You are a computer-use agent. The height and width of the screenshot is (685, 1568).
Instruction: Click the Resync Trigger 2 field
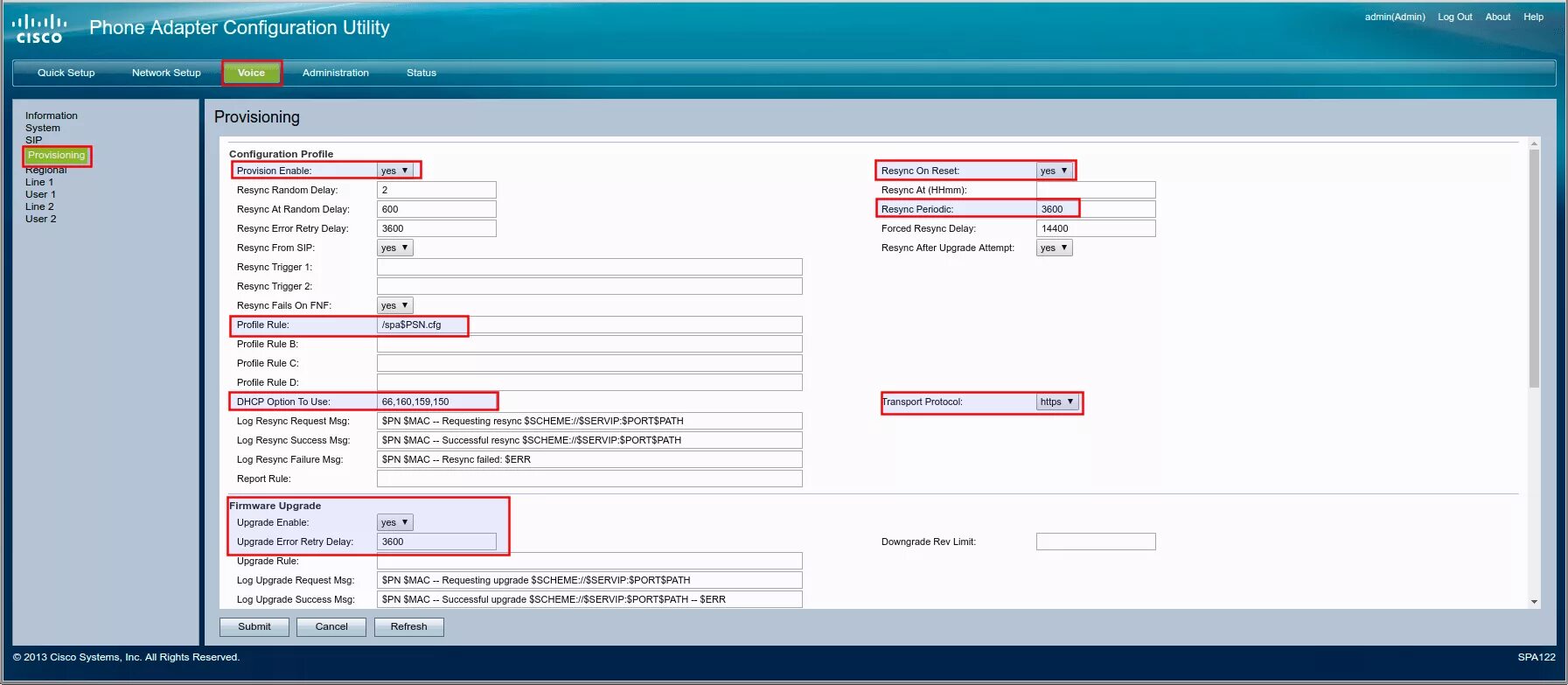(x=589, y=286)
